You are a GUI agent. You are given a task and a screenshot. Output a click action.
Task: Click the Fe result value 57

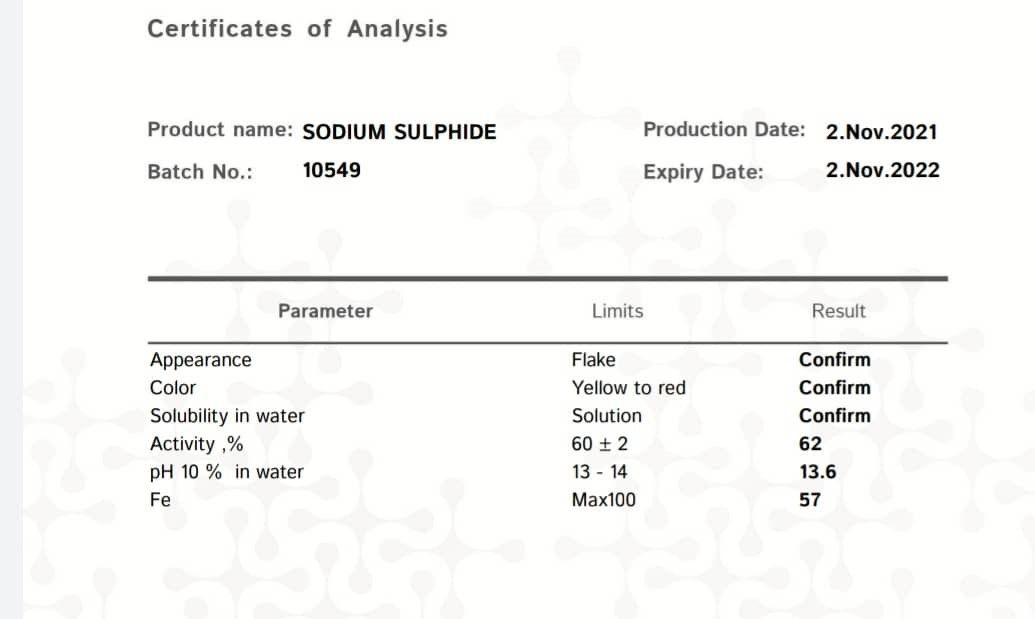click(810, 500)
